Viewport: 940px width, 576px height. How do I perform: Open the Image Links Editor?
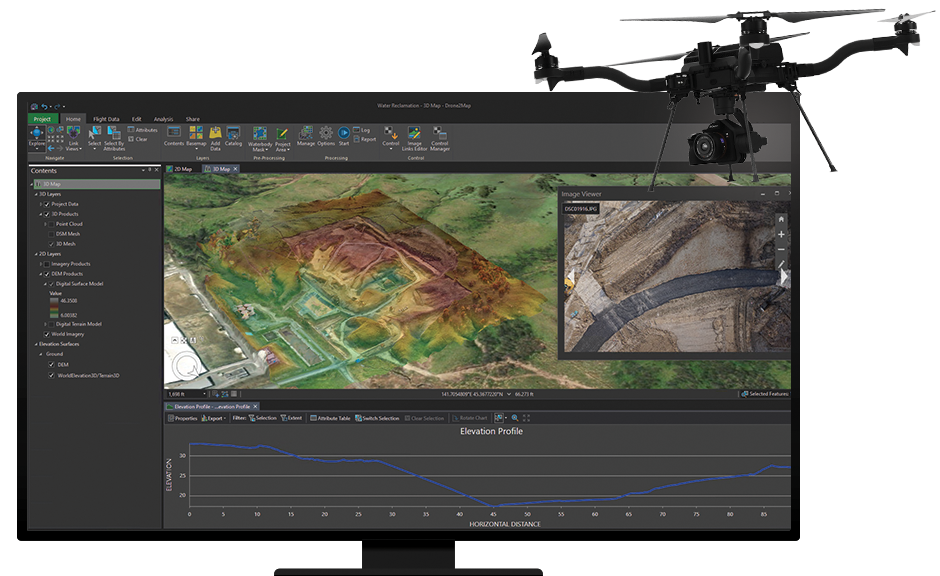tap(414, 134)
